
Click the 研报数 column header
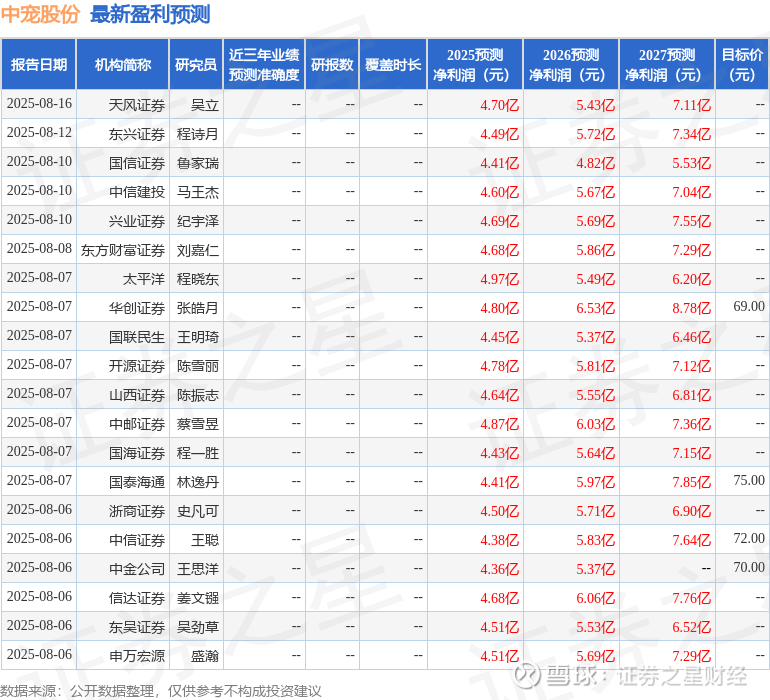(332, 64)
